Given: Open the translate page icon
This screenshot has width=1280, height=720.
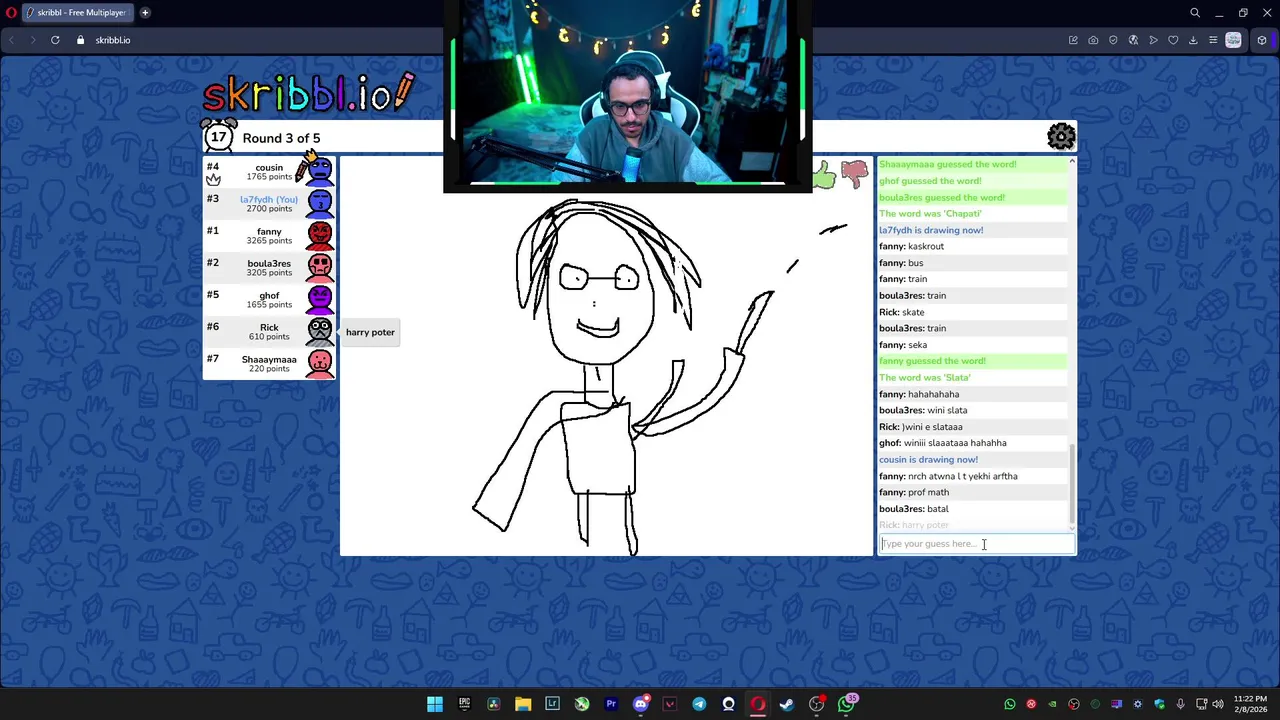Looking at the screenshot, I should [1133, 40].
